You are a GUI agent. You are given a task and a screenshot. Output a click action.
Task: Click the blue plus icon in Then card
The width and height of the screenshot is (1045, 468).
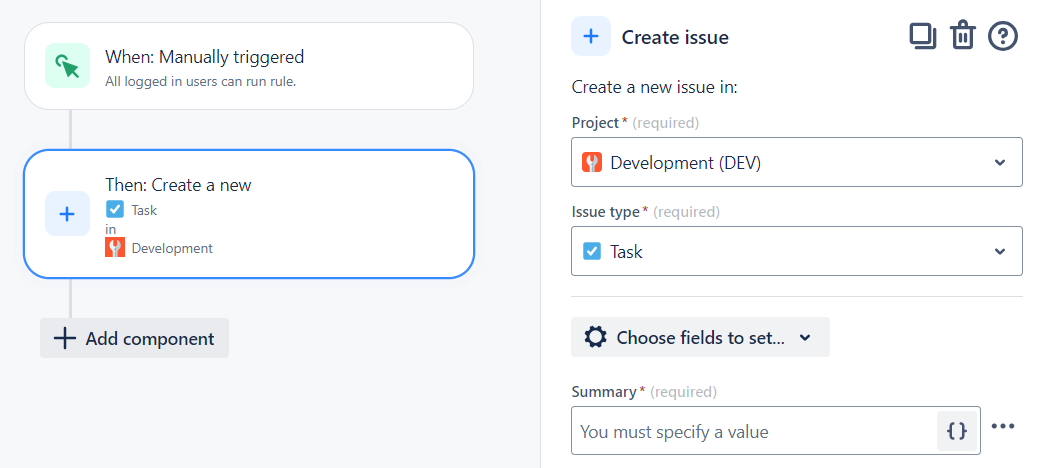tap(67, 213)
